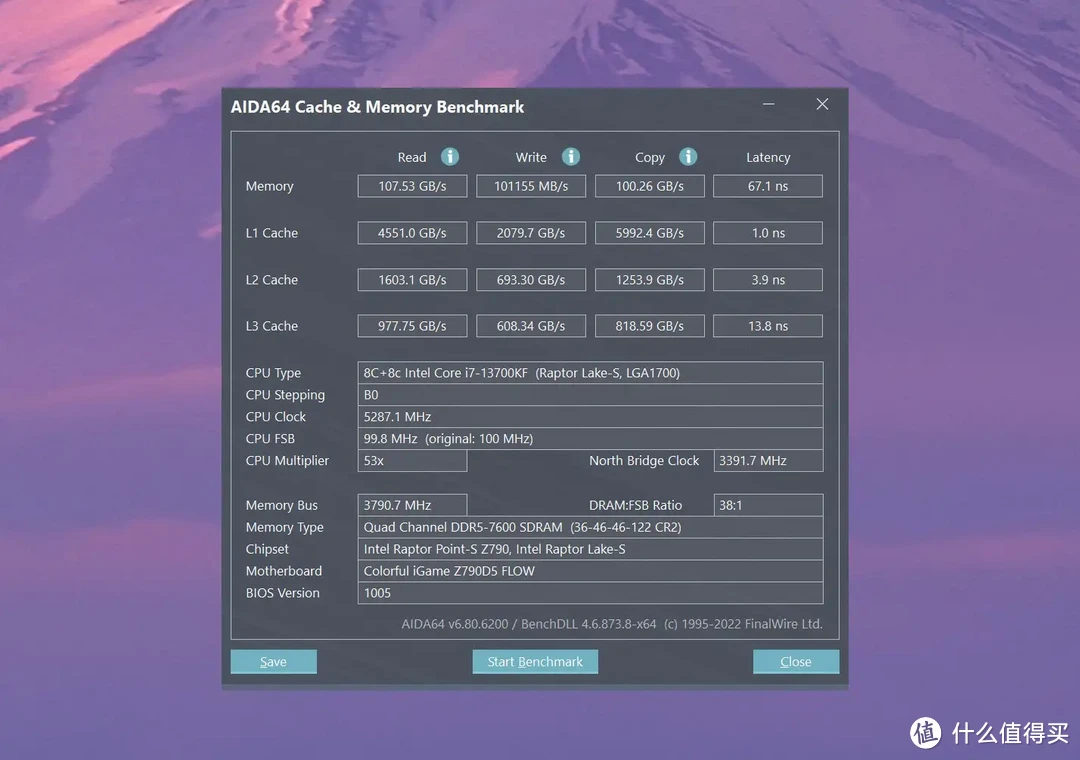The width and height of the screenshot is (1080, 760).
Task: Select the Memory Read 107.53 GB/s field
Action: (x=412, y=186)
